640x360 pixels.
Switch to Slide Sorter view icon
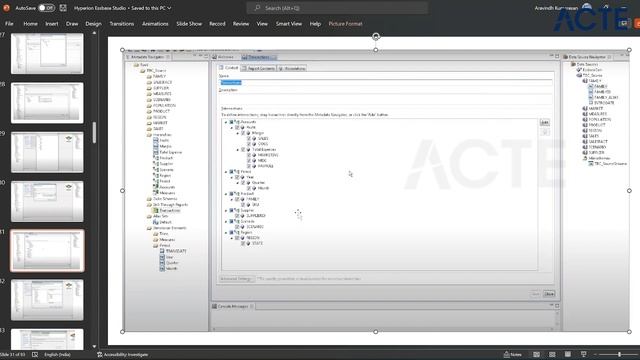pyautogui.click(x=552, y=354)
